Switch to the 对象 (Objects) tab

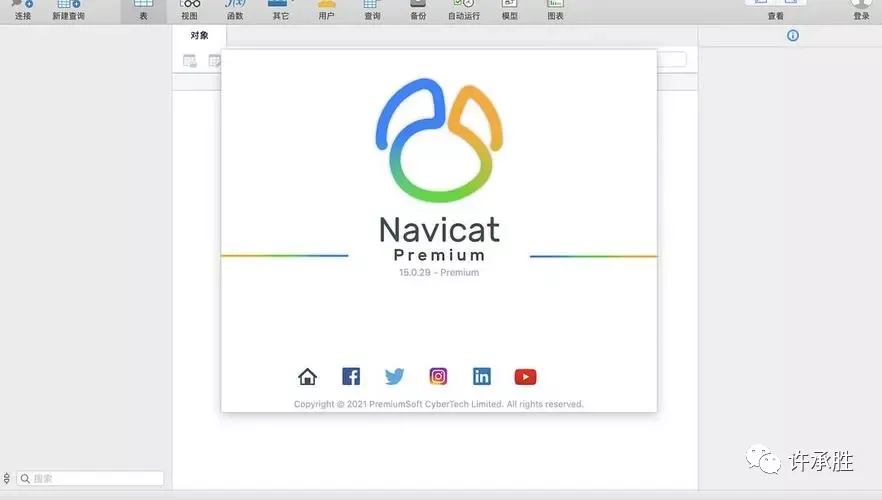199,35
